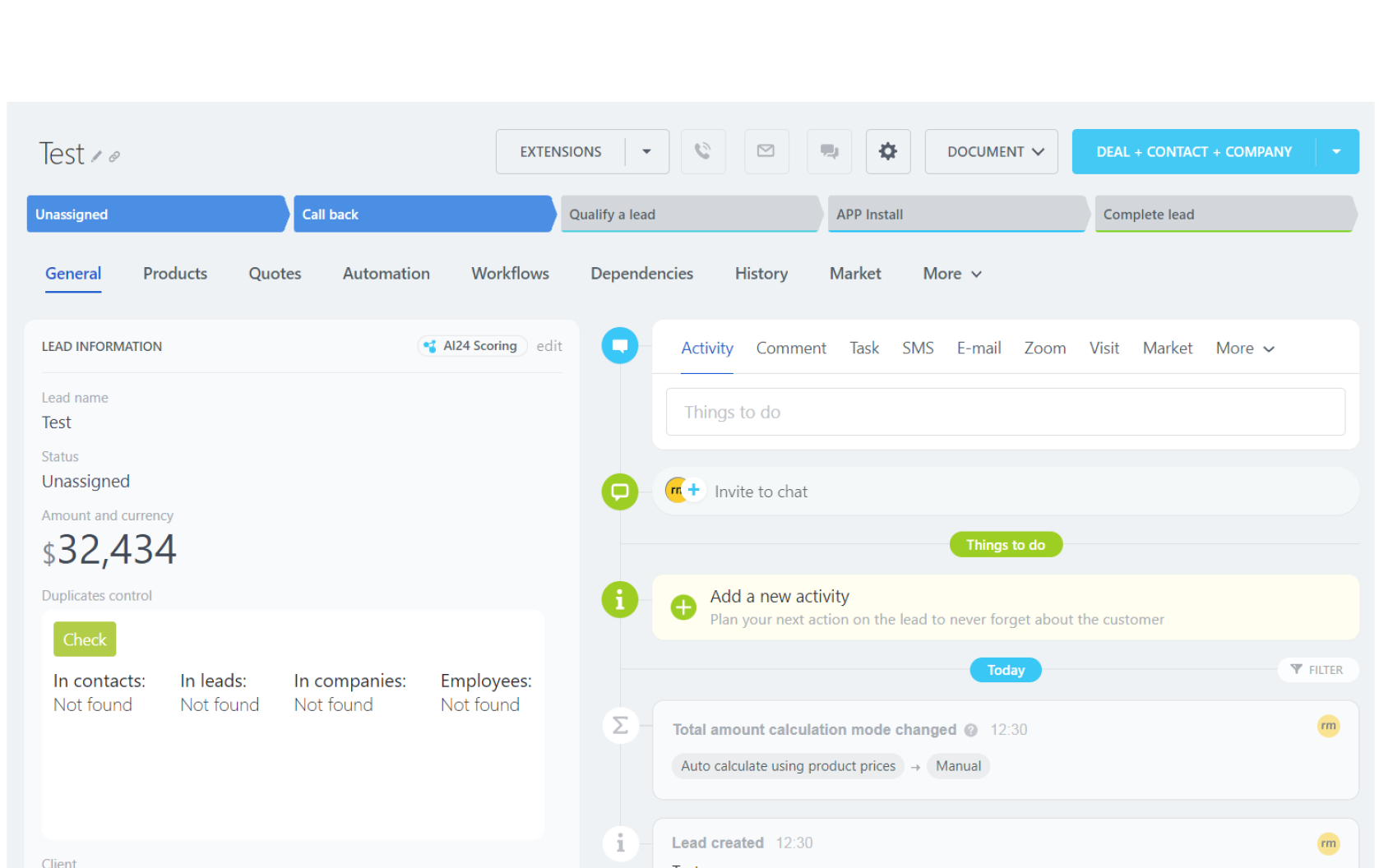Click green chat bubble timeline icon

620,492
